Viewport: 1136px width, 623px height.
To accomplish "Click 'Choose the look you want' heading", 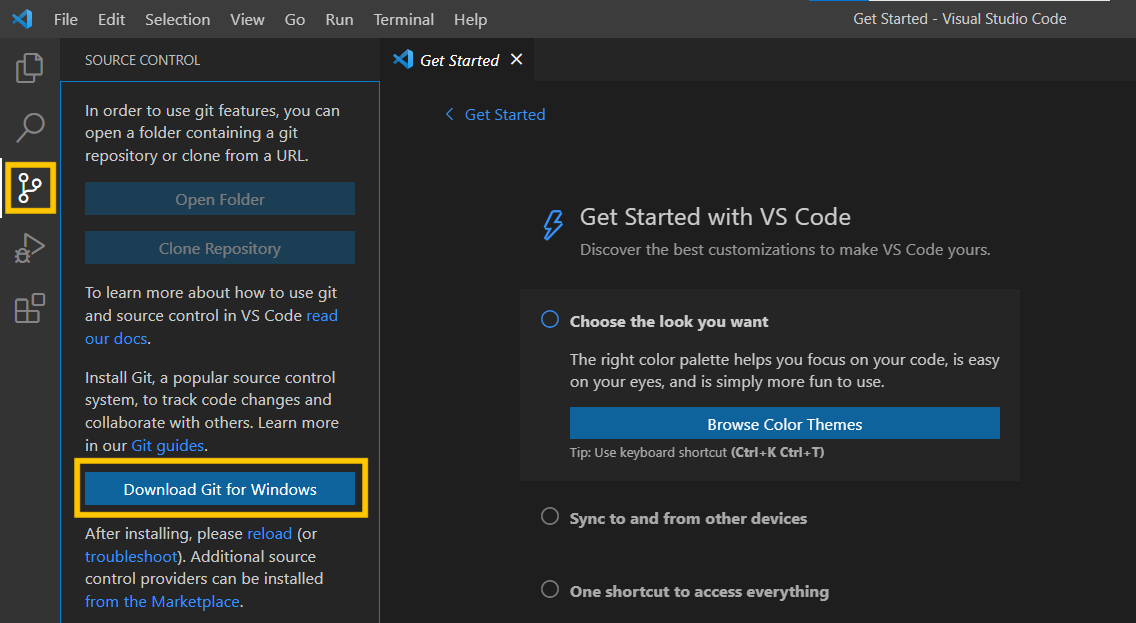I will (x=669, y=322).
